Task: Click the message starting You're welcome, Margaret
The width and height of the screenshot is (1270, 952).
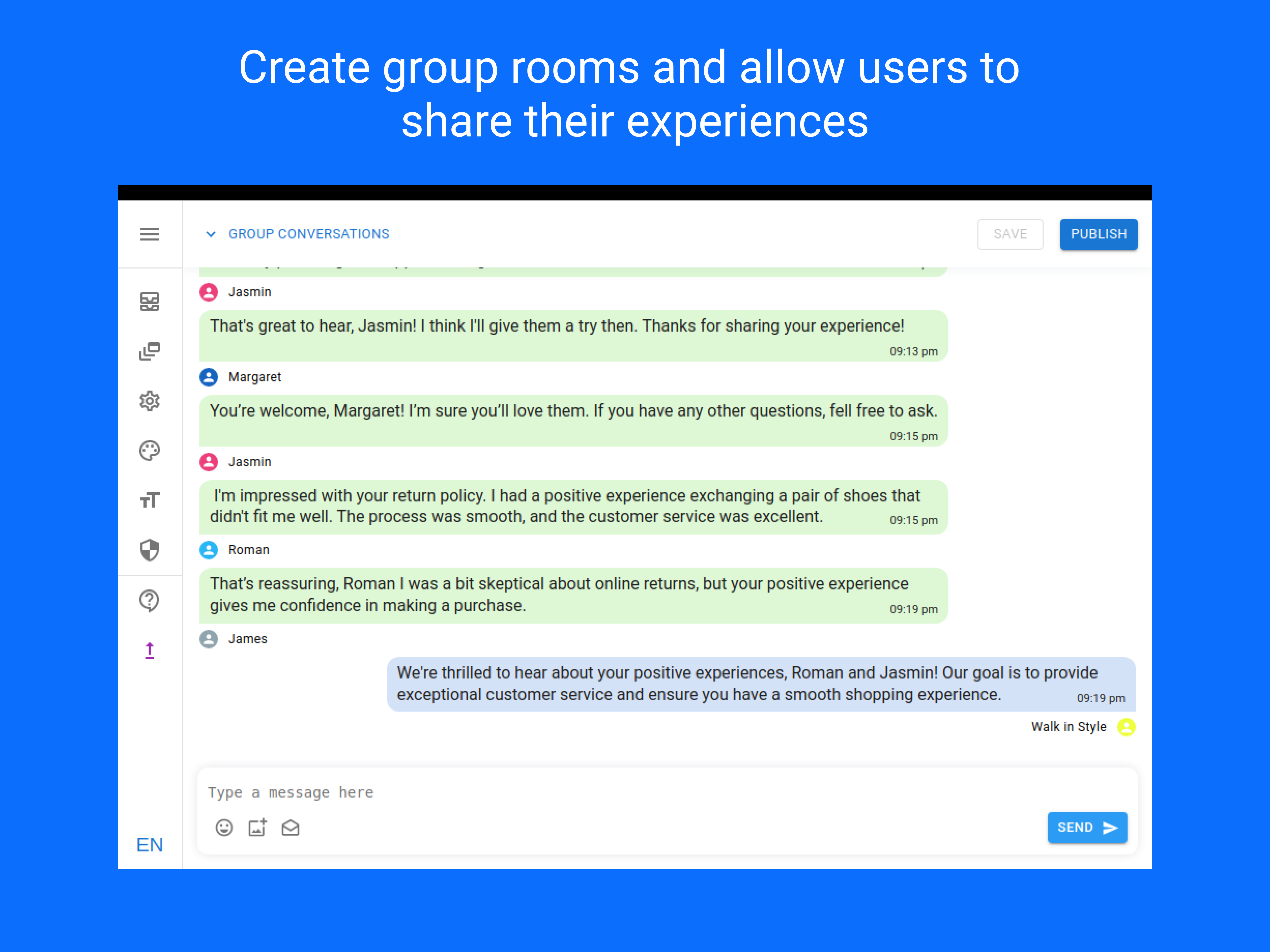Action: (x=573, y=421)
